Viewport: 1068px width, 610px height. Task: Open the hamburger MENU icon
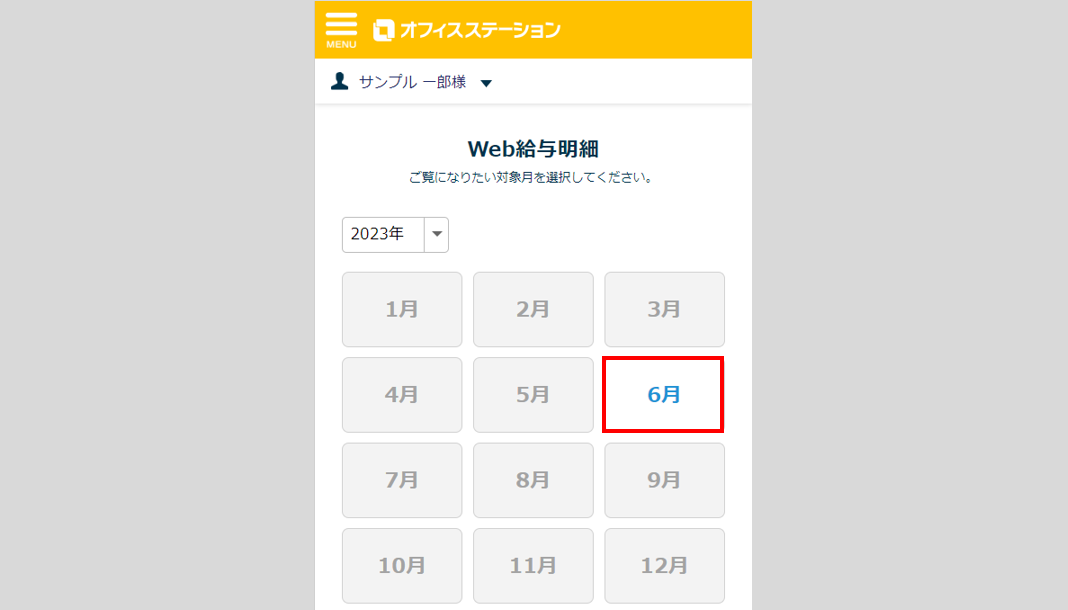(x=341, y=30)
